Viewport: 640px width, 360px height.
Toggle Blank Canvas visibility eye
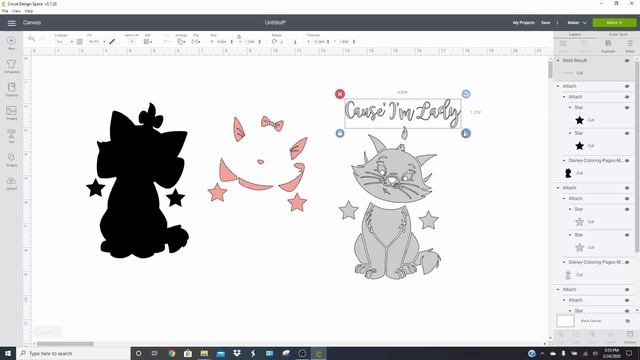coord(627,321)
